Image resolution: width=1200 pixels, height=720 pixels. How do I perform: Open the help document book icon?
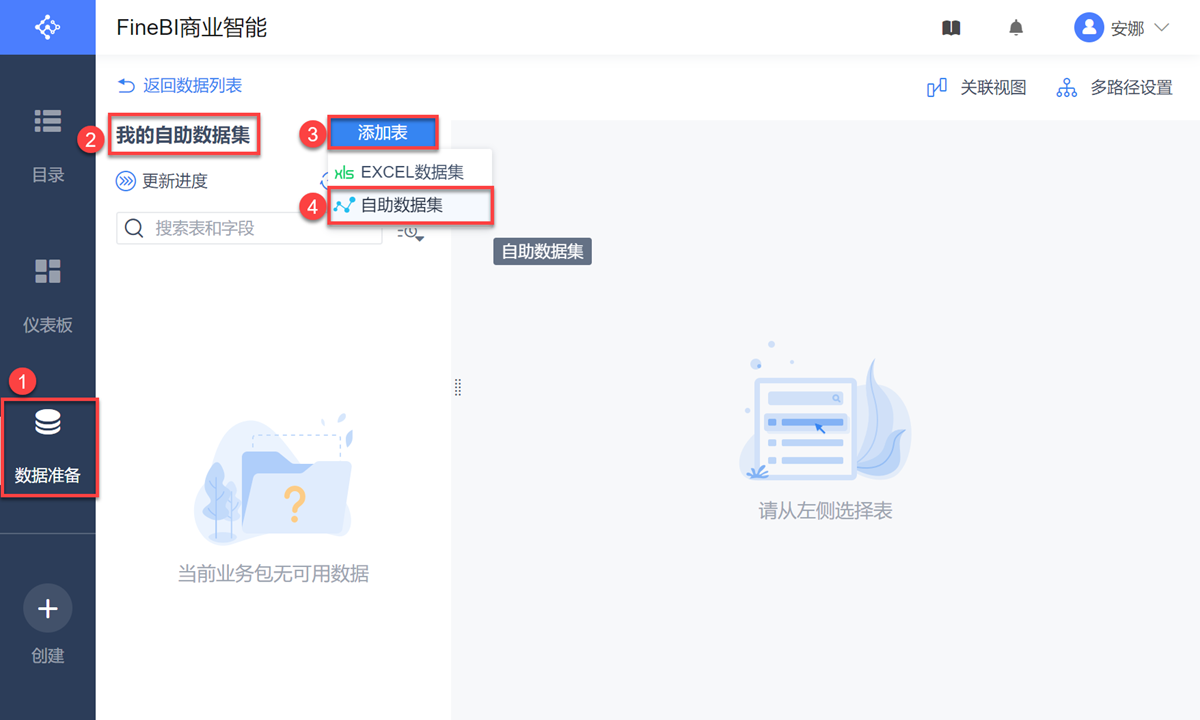click(x=951, y=28)
